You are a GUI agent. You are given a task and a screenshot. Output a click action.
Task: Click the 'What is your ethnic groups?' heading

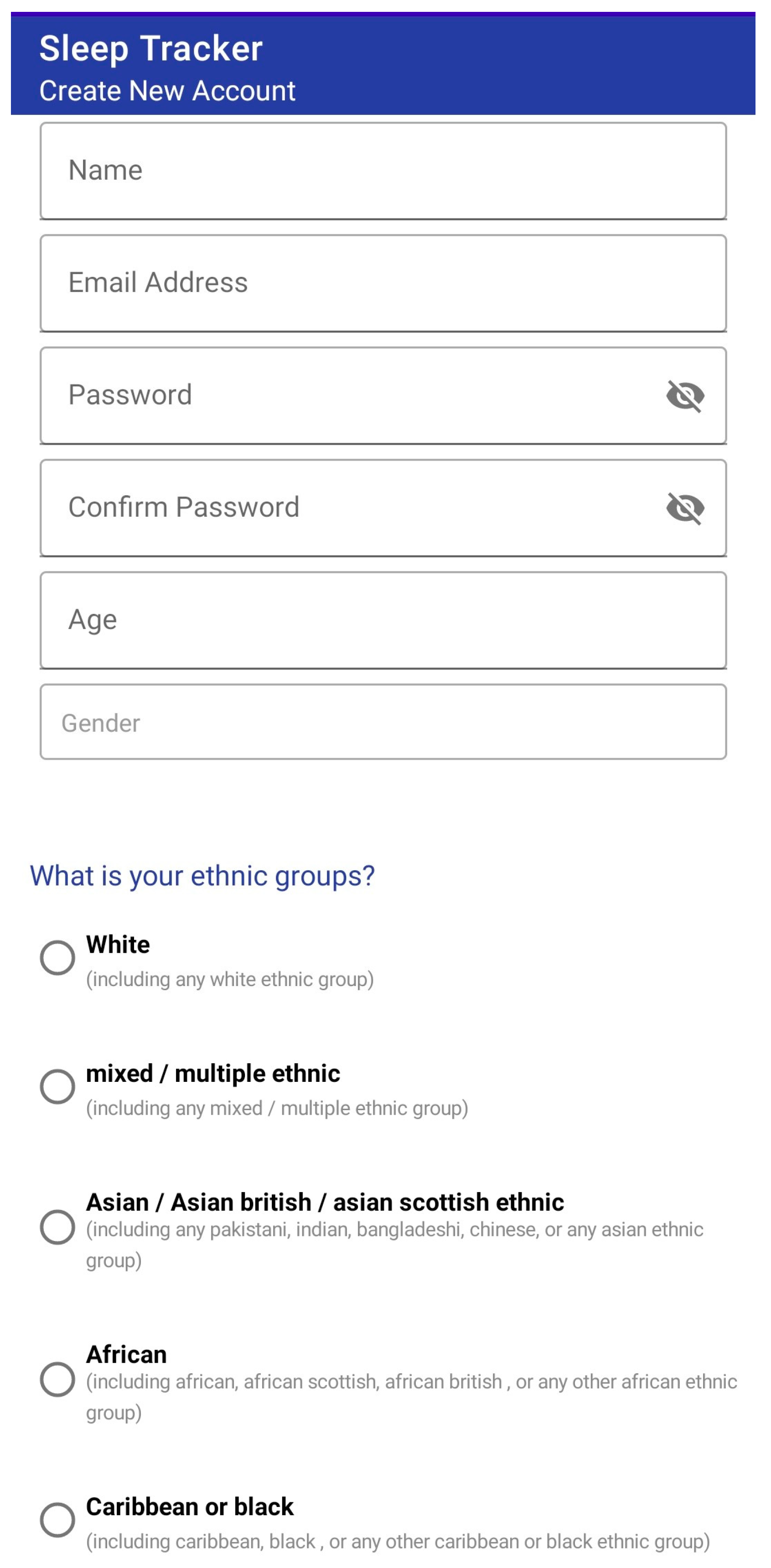[x=202, y=876]
